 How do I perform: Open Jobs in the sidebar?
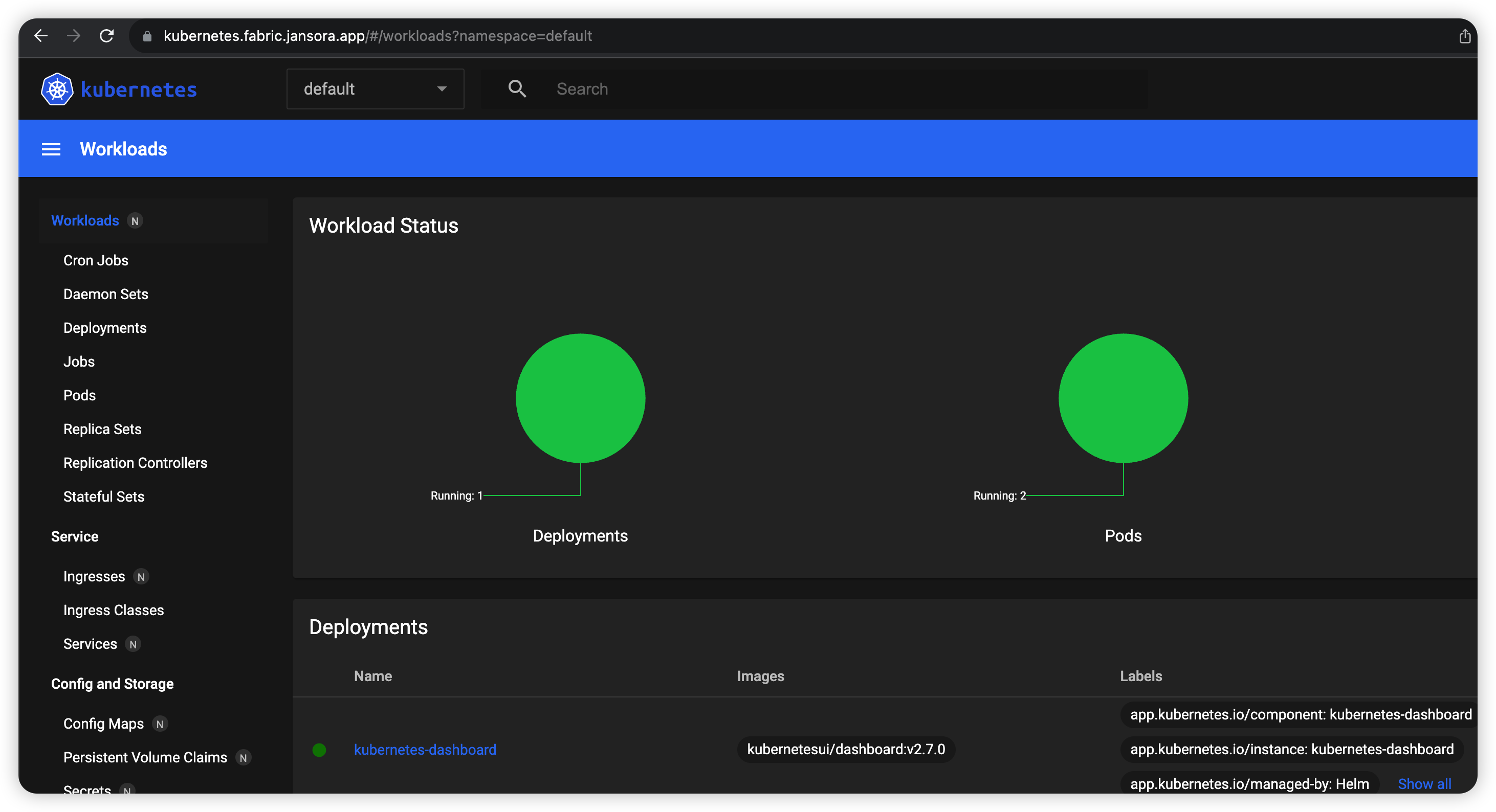tap(79, 362)
